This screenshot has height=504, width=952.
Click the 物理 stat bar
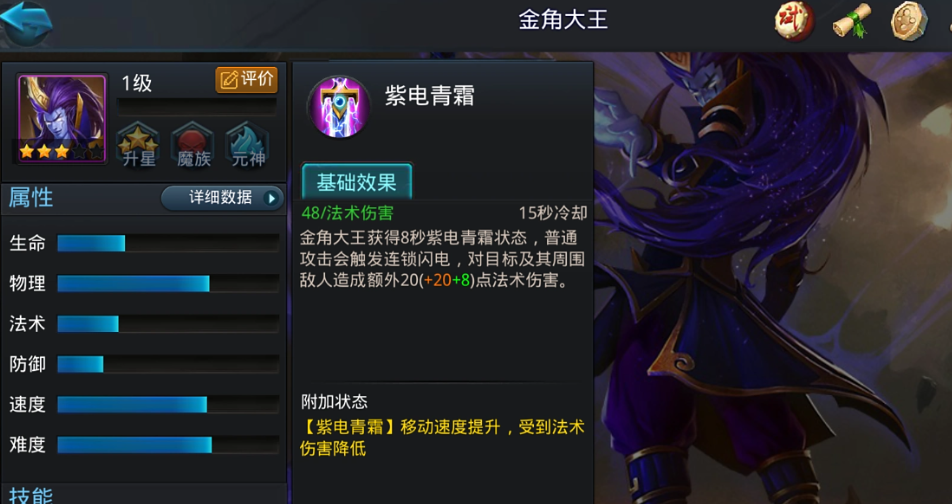coord(168,283)
